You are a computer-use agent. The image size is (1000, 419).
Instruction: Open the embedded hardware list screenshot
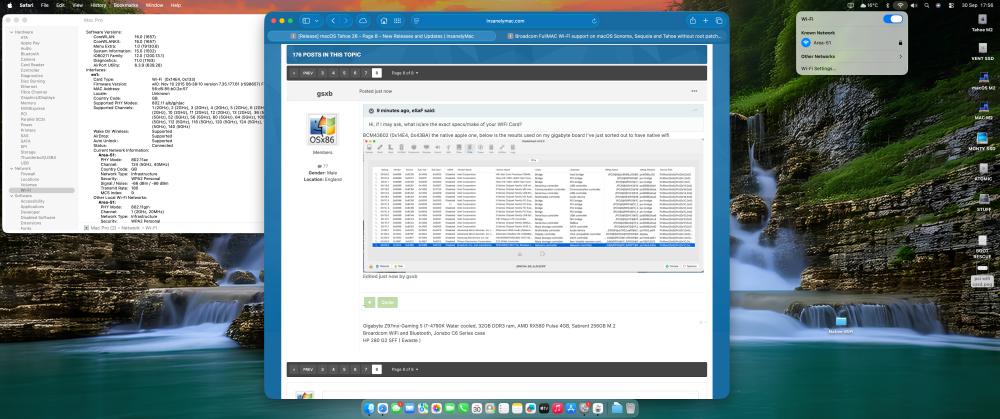tap(533, 205)
